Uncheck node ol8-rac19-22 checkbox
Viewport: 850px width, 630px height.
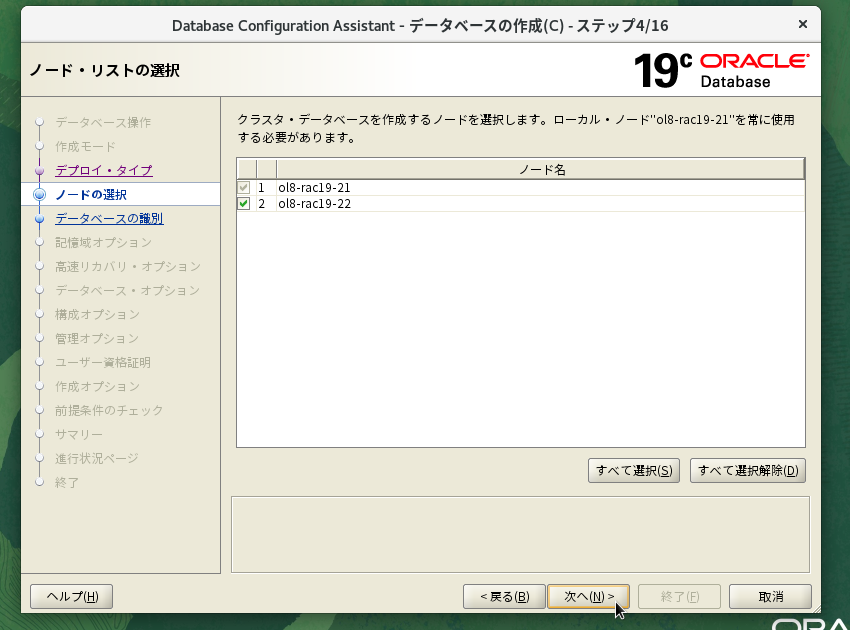(x=244, y=204)
